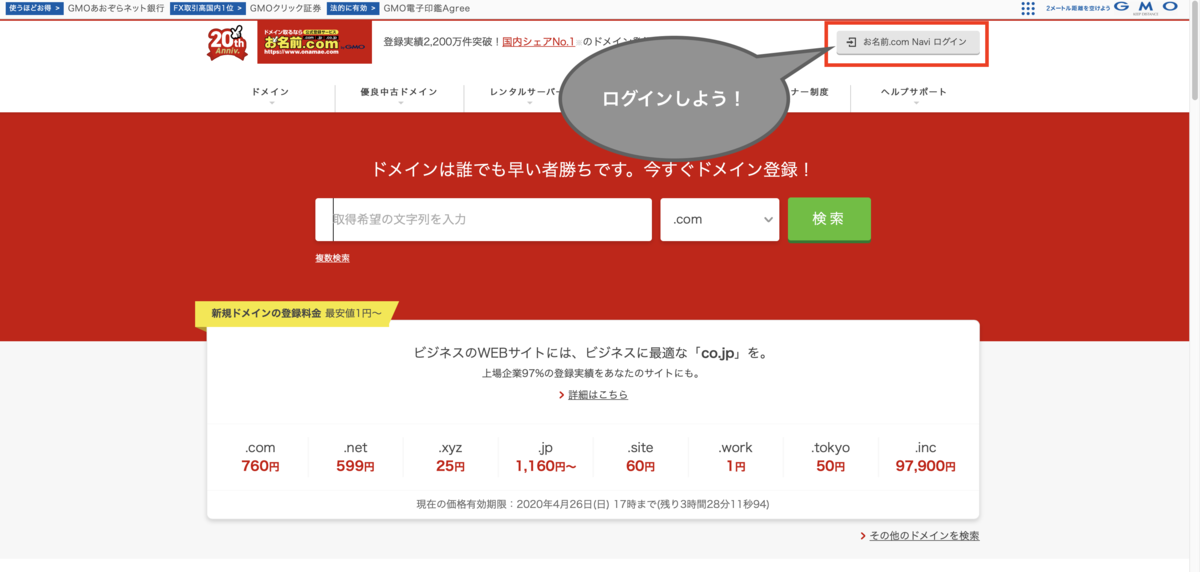The height and width of the screenshot is (572, 1200).
Task: Open the .com domain extension dropdown
Action: [720, 219]
